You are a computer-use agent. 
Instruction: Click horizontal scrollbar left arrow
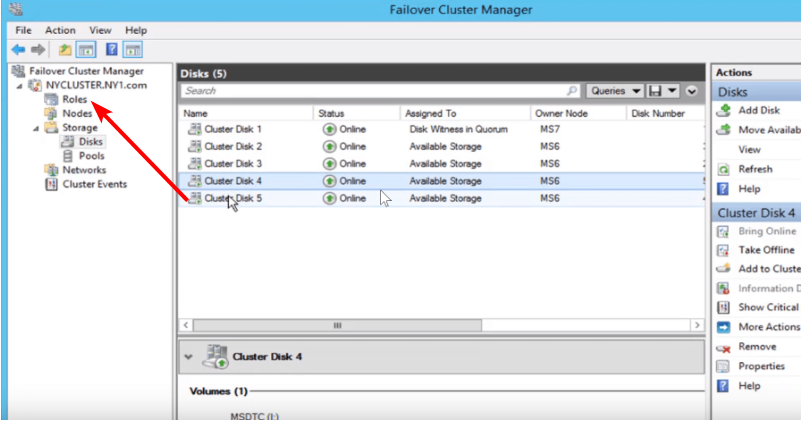point(186,325)
